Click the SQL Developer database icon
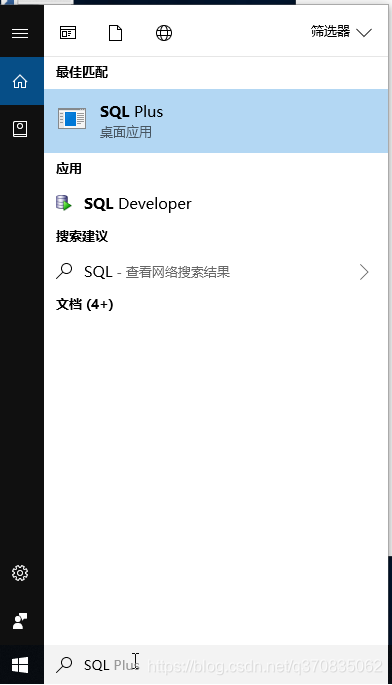The height and width of the screenshot is (685, 392). tap(64, 203)
